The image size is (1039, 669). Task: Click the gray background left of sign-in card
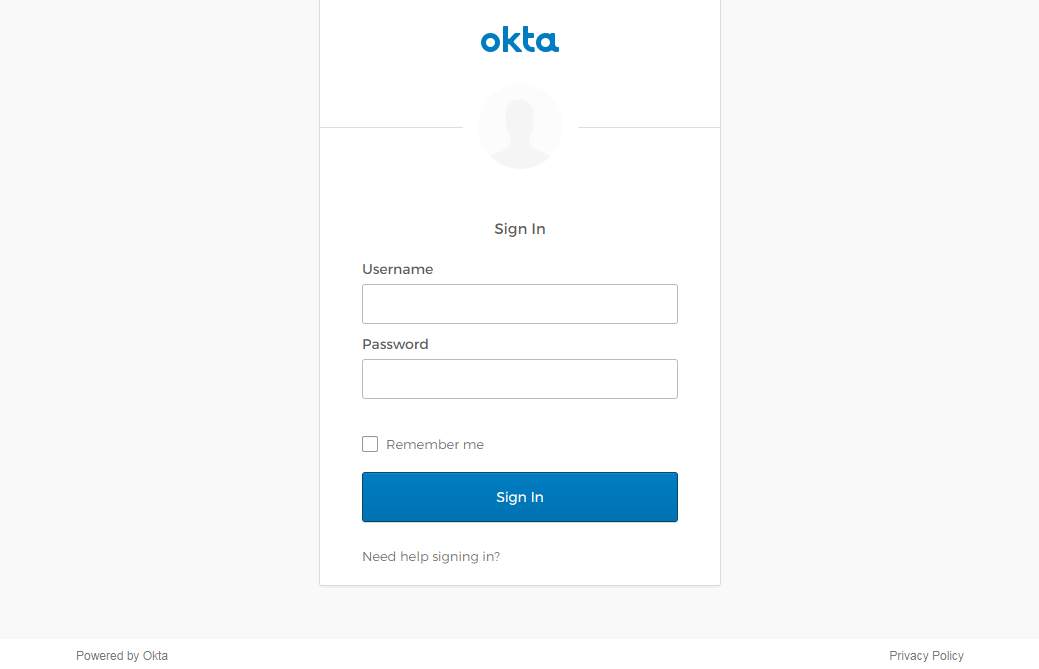coord(160,300)
